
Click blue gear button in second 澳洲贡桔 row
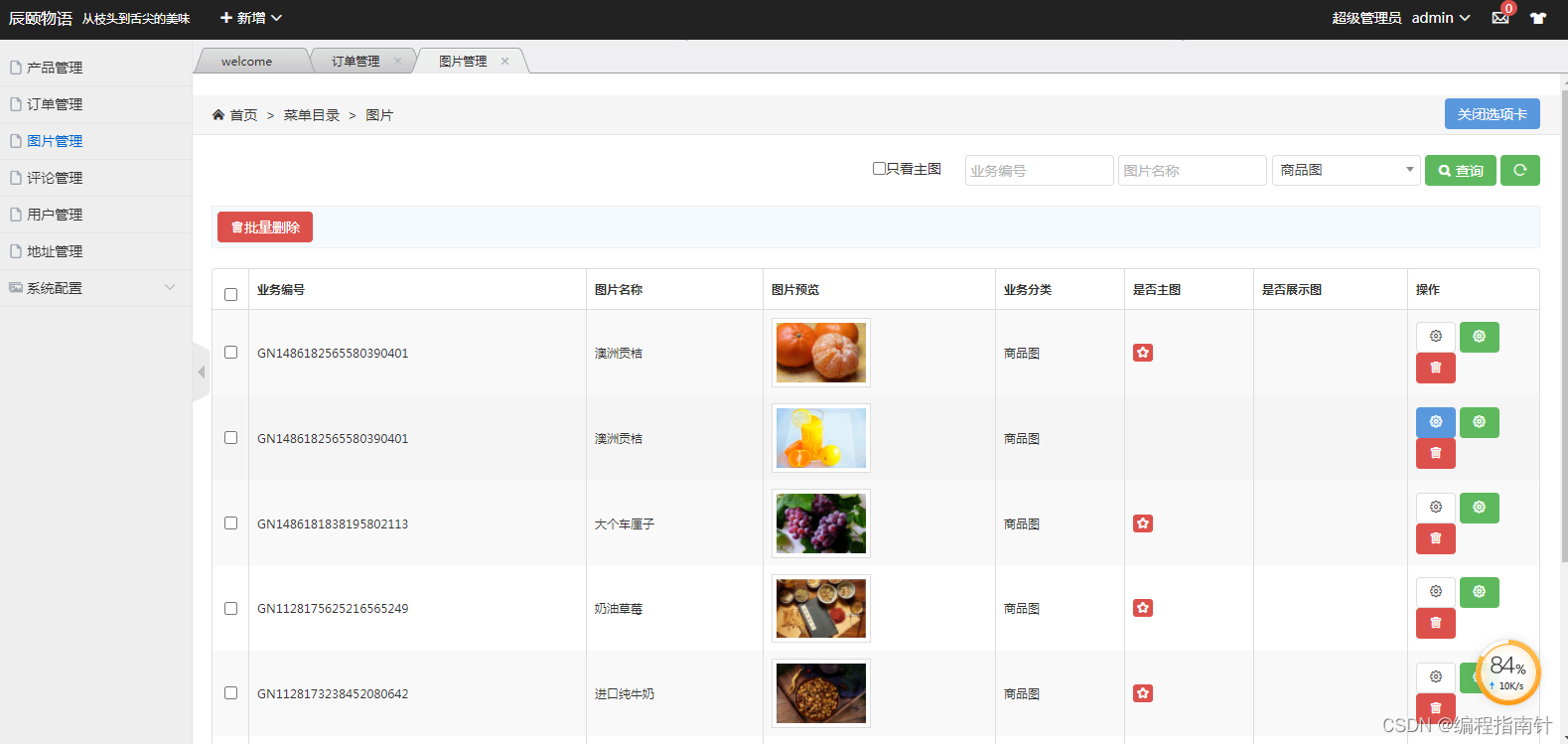pos(1436,422)
